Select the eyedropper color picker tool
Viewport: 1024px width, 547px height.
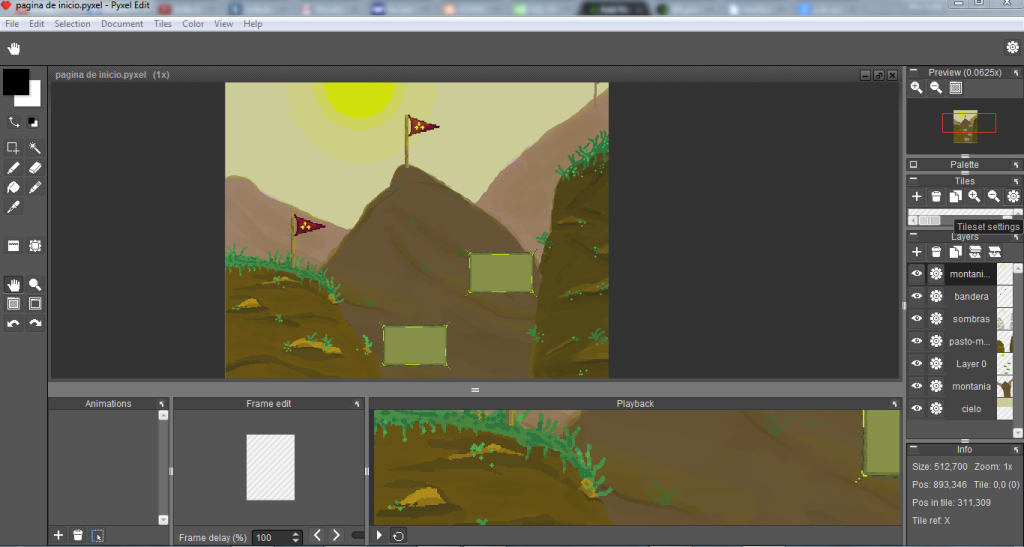13,207
